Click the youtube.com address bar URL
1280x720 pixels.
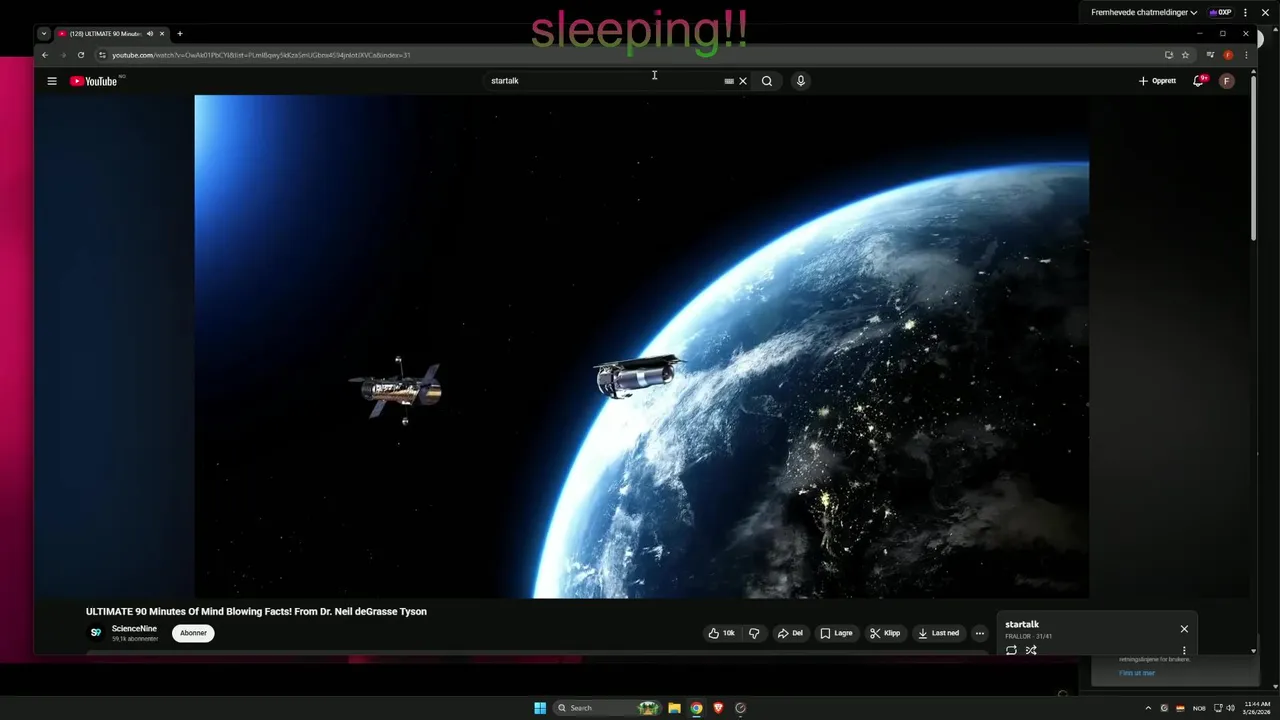click(261, 55)
